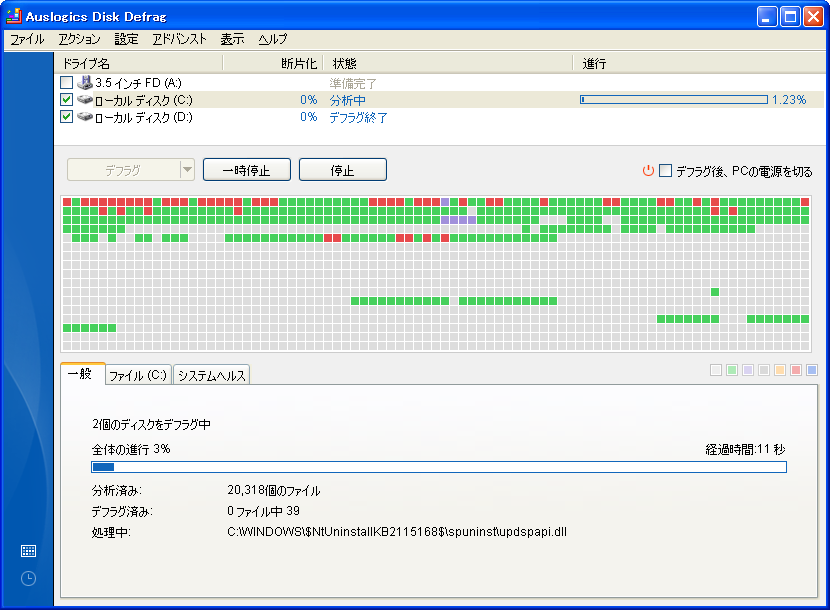The width and height of the screenshot is (830, 610).
Task: Switch to the ファイル (C:) tab
Action: [x=138, y=375]
